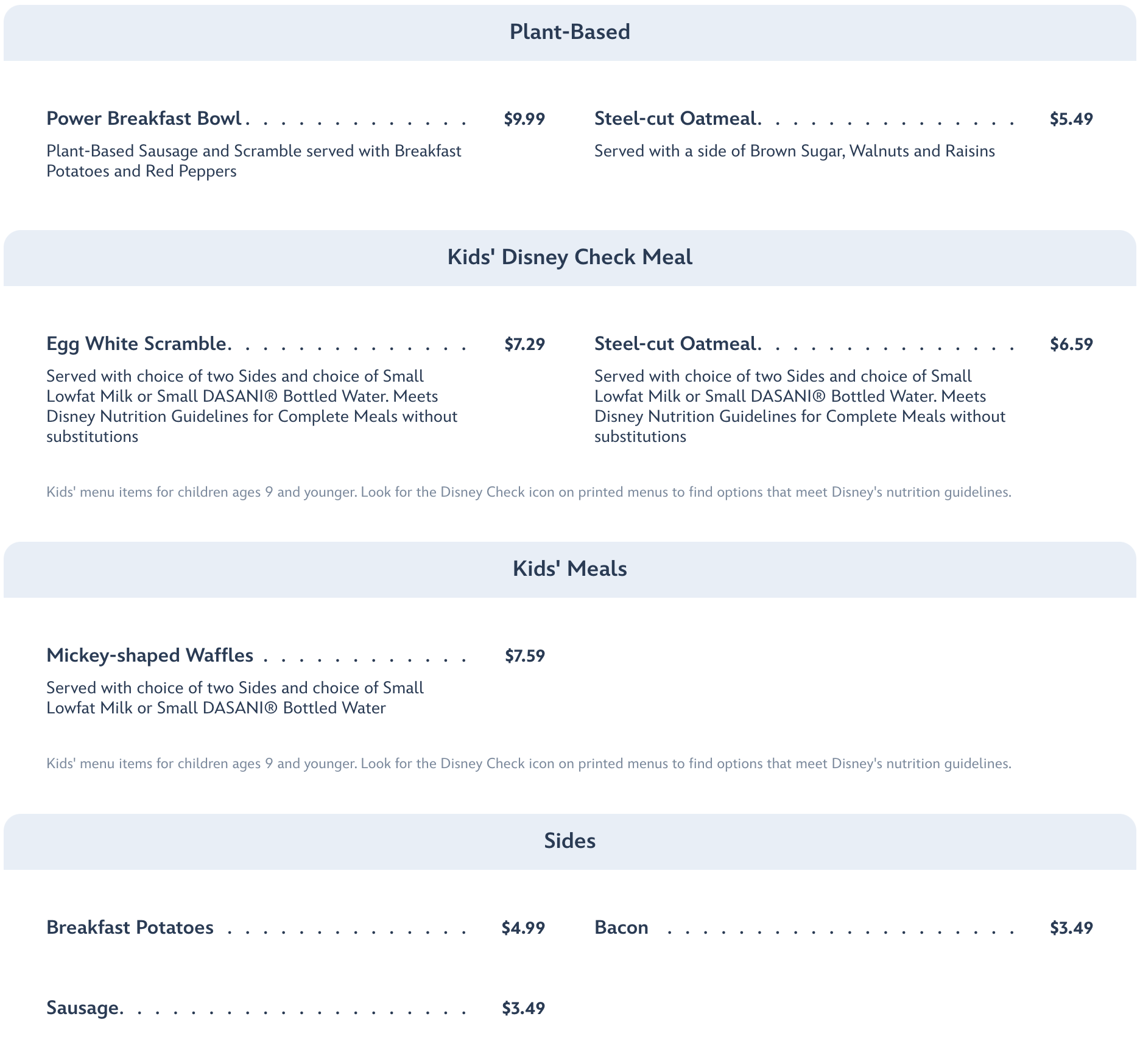Open the Mickey-shaped Waffles item
The image size is (1140, 1064).
[150, 656]
